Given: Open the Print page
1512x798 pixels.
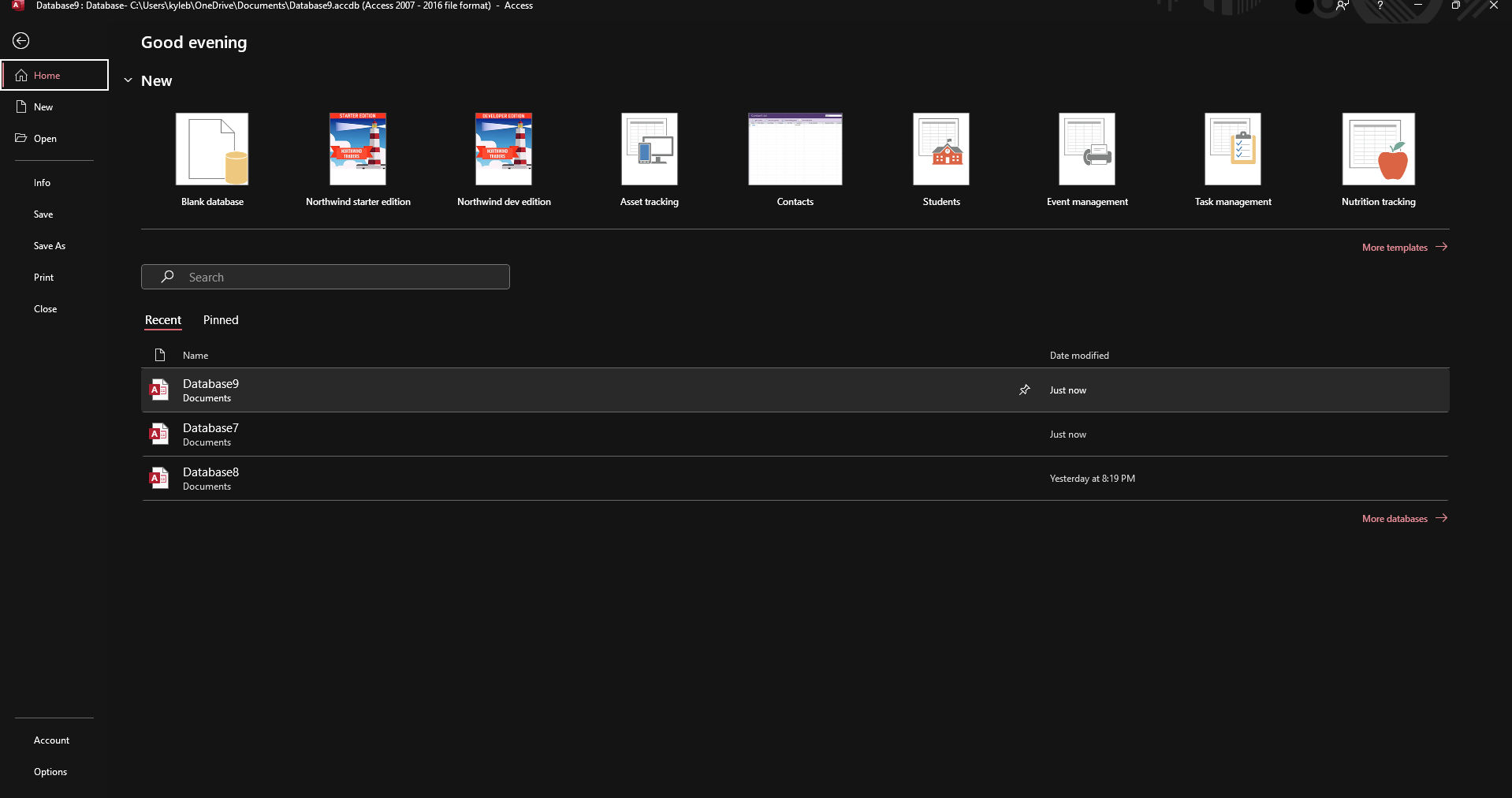Looking at the screenshot, I should pyautogui.click(x=54, y=277).
